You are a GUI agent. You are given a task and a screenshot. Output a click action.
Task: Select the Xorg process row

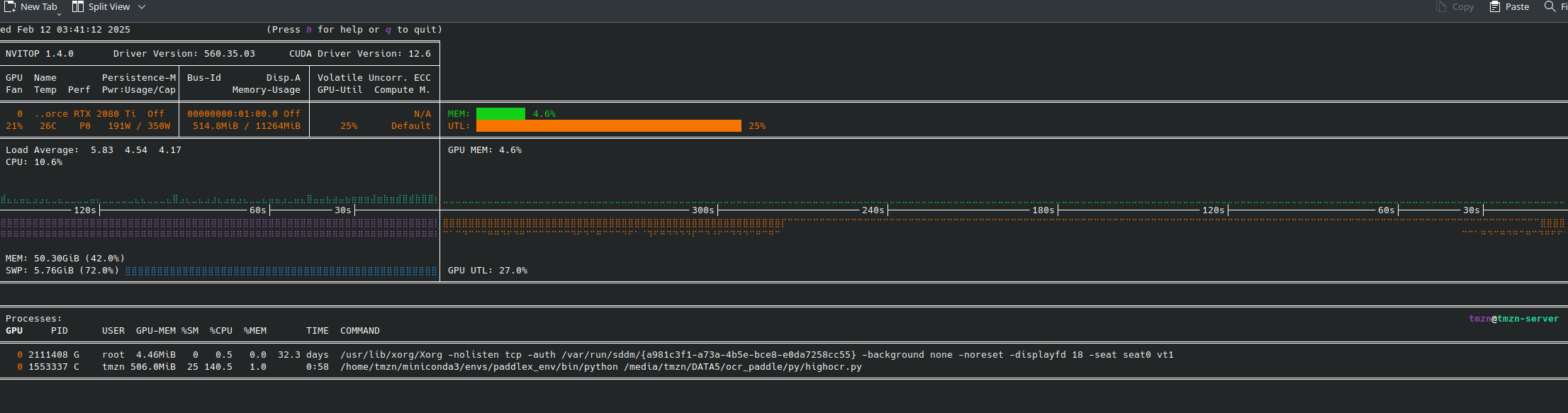click(x=588, y=355)
